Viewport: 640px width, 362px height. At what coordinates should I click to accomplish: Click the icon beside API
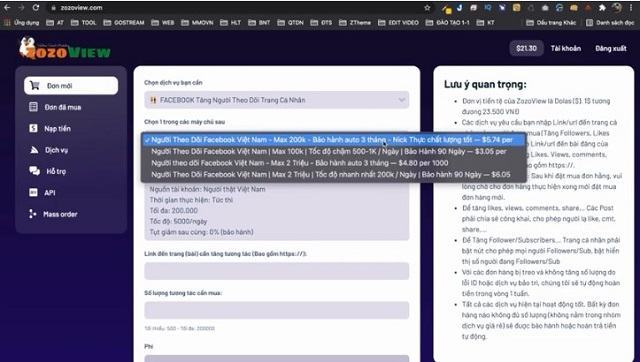coord(33,192)
